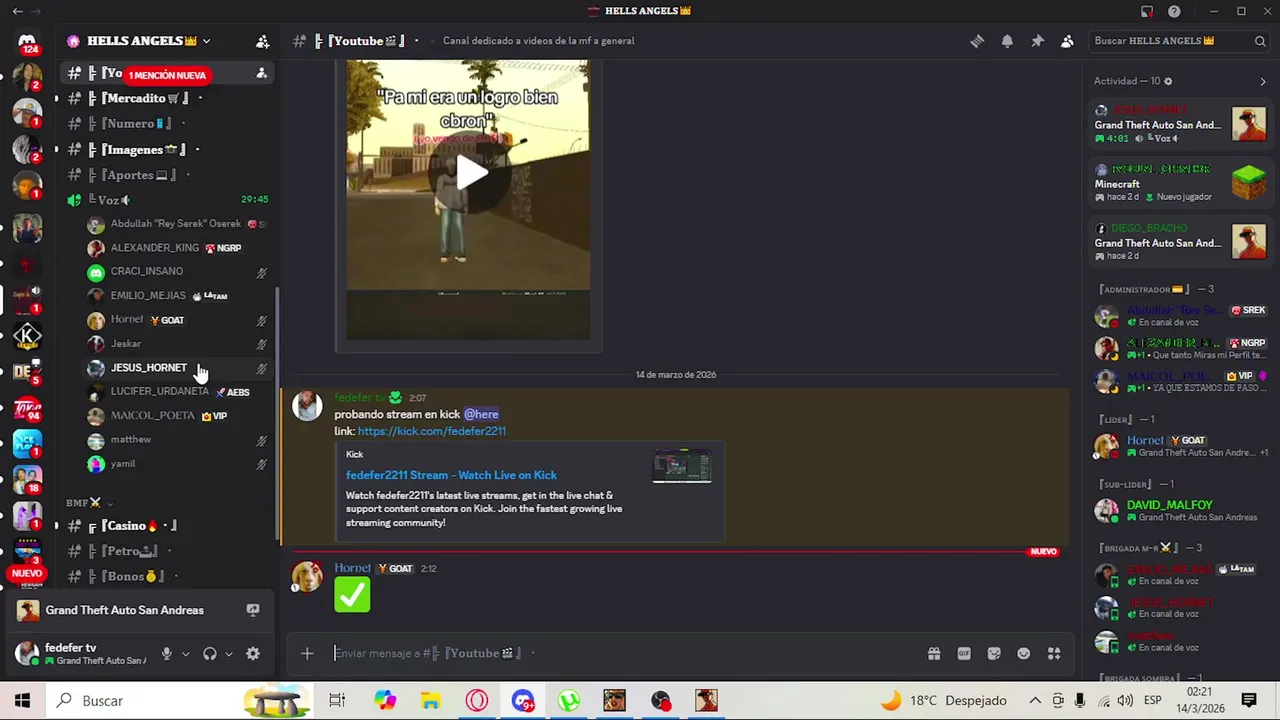Click the 1 MENCIÓN NUEVA pill
Image resolution: width=1280 pixels, height=720 pixels.
pyautogui.click(x=167, y=75)
